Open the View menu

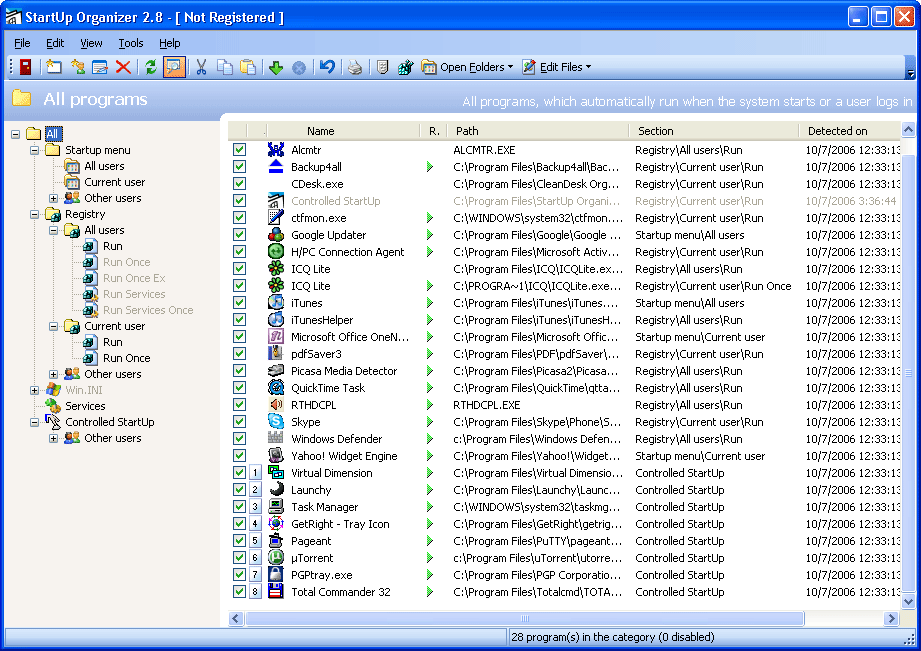pos(91,43)
